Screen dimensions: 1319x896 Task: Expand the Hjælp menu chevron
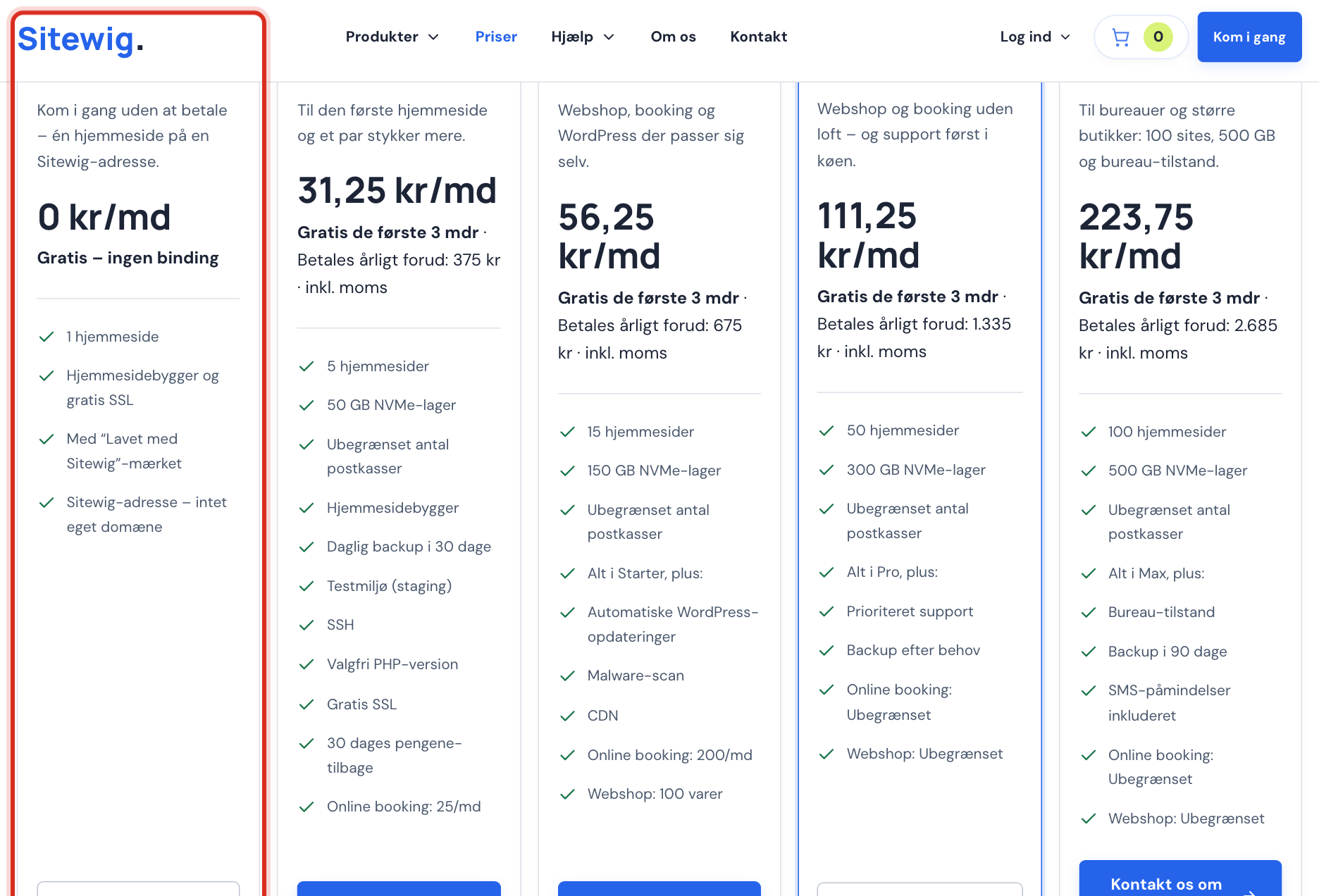point(609,37)
